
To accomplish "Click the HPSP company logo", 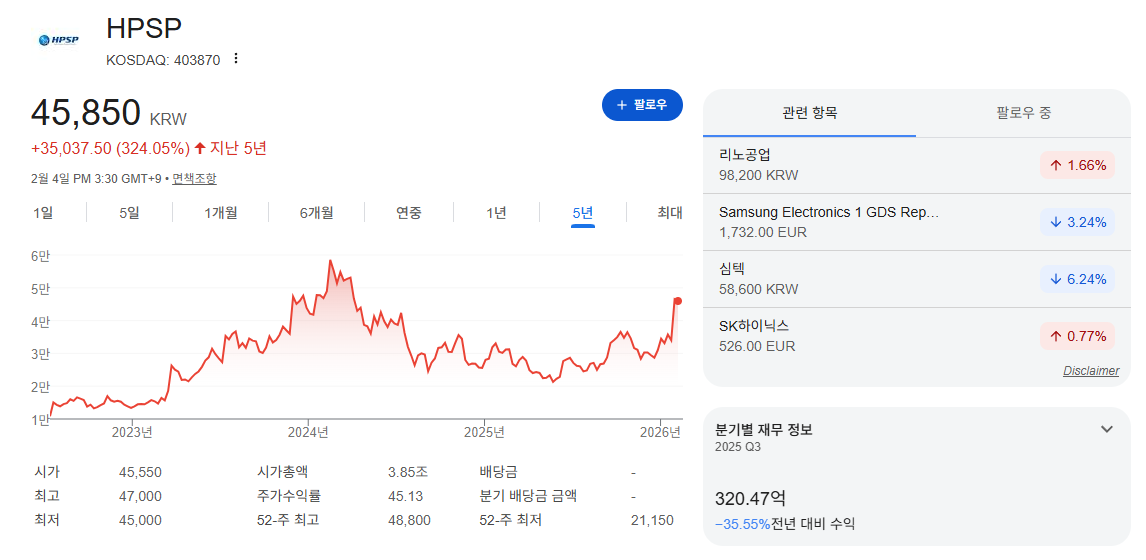I will 58,40.
